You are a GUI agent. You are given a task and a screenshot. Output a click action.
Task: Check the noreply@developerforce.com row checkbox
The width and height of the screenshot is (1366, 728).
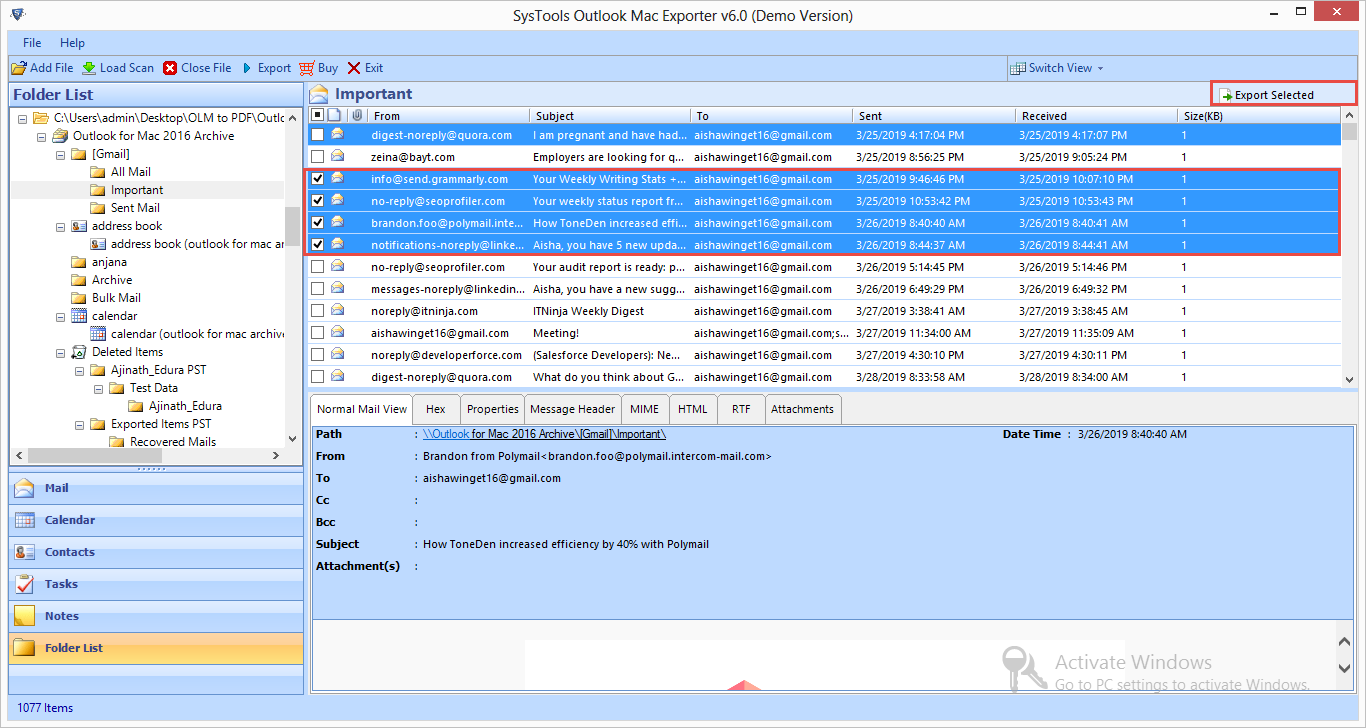pyautogui.click(x=317, y=355)
